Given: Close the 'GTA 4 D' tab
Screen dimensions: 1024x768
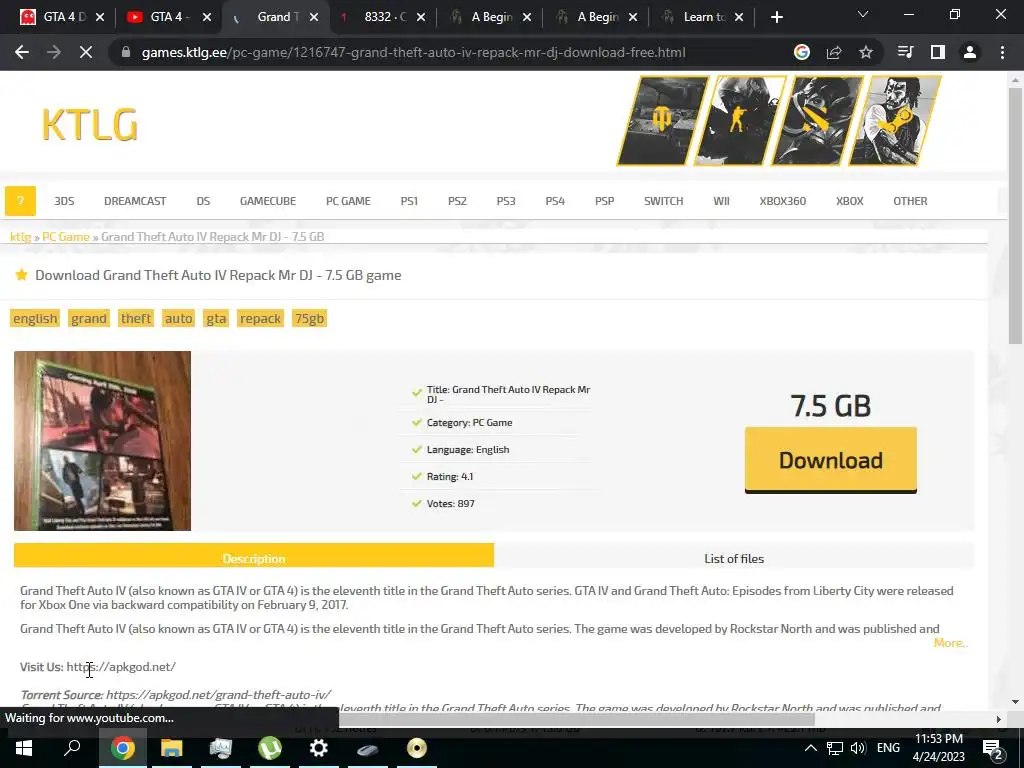Looking at the screenshot, I should [100, 17].
